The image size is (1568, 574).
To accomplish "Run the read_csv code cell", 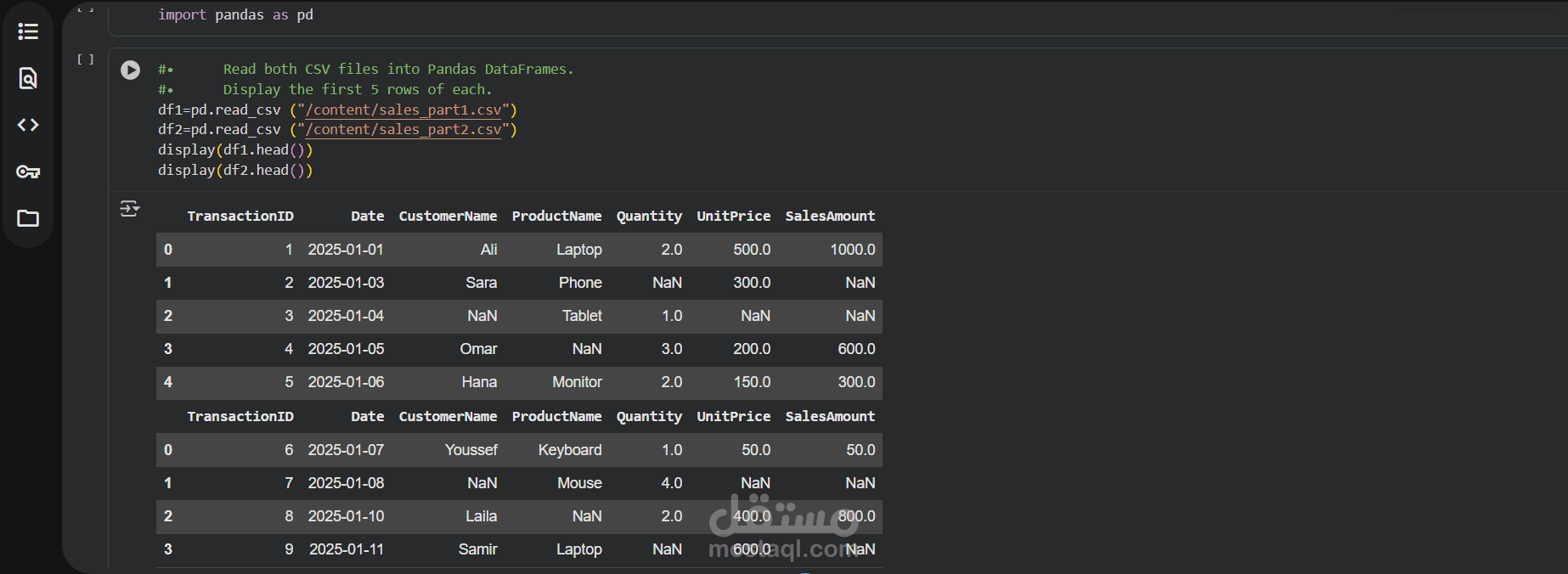I will click(130, 70).
